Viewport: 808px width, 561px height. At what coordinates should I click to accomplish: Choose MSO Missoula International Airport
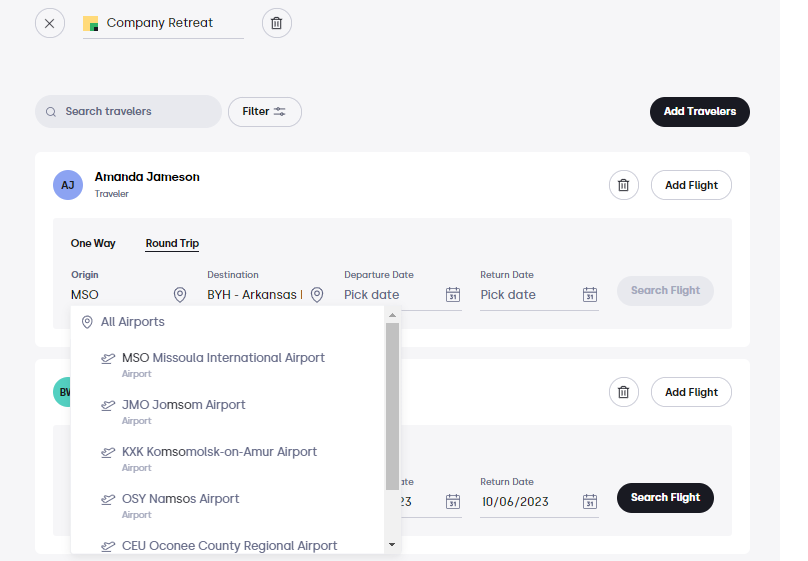click(227, 365)
